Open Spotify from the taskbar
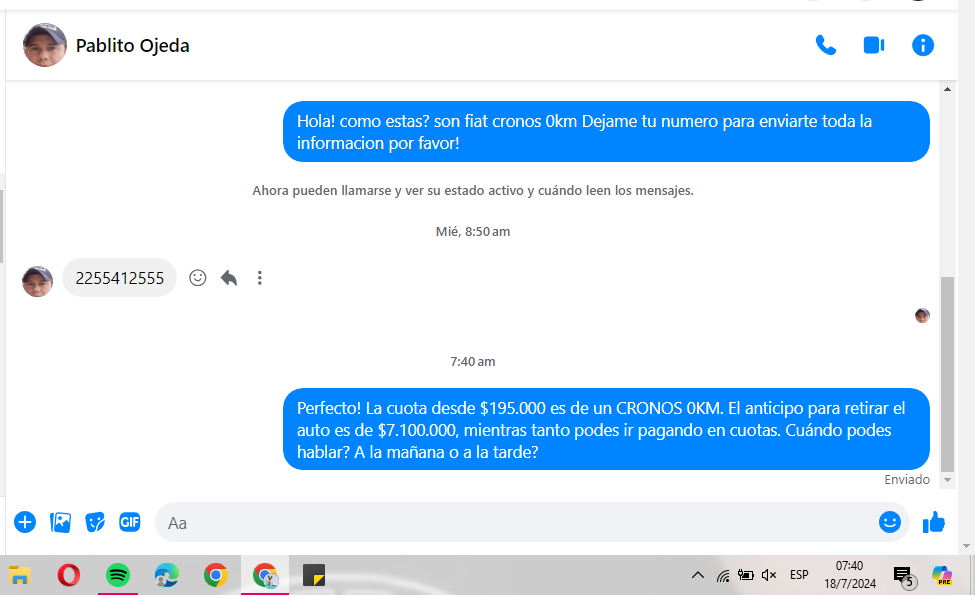The image size is (975, 595). (x=118, y=575)
